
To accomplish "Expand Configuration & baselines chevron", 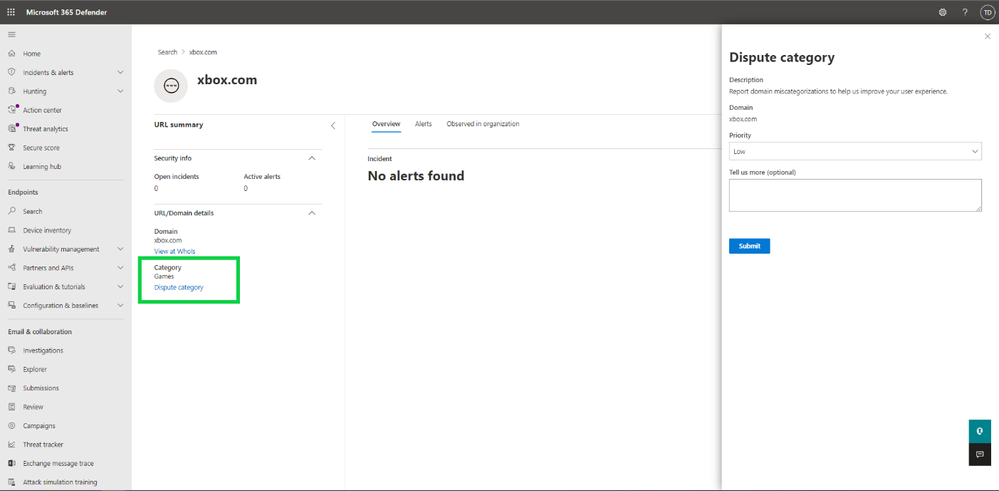I will point(120,305).
